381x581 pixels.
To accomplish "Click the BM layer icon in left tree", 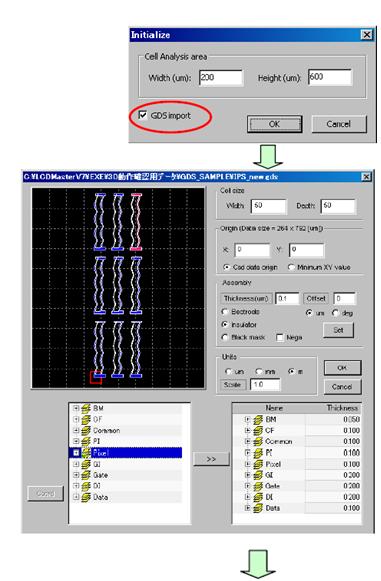I will point(86,408).
